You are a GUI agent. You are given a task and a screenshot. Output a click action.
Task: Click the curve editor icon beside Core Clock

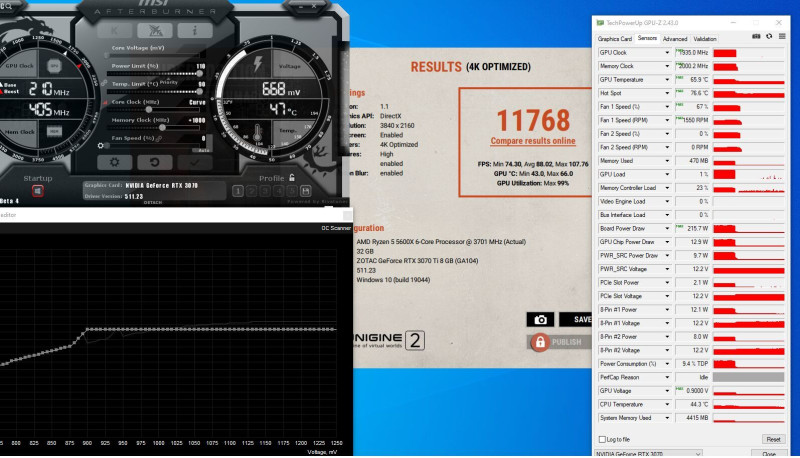(105, 102)
